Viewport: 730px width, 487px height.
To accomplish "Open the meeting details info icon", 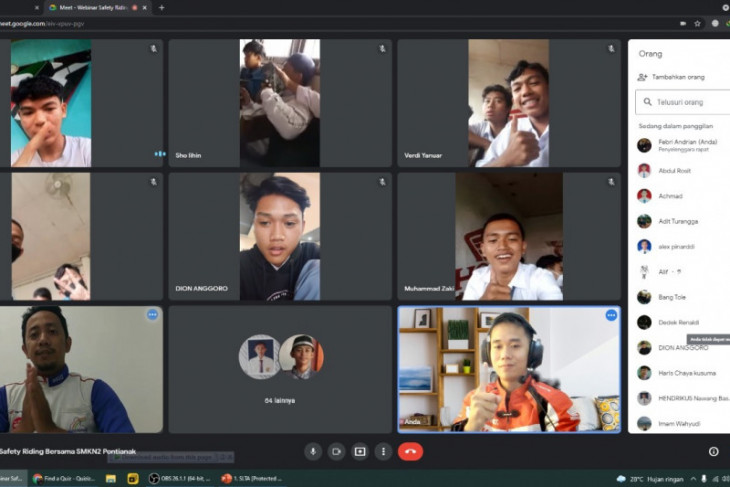I will pyautogui.click(x=713, y=451).
